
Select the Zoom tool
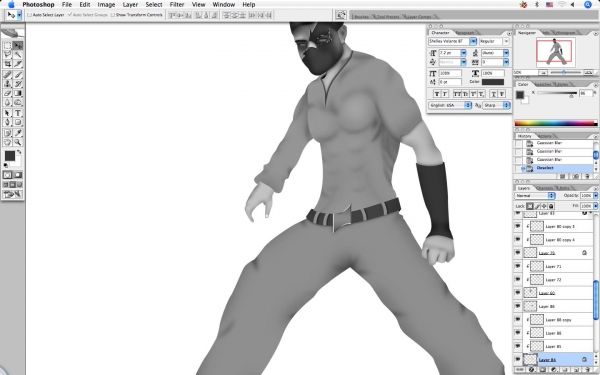tap(18, 142)
